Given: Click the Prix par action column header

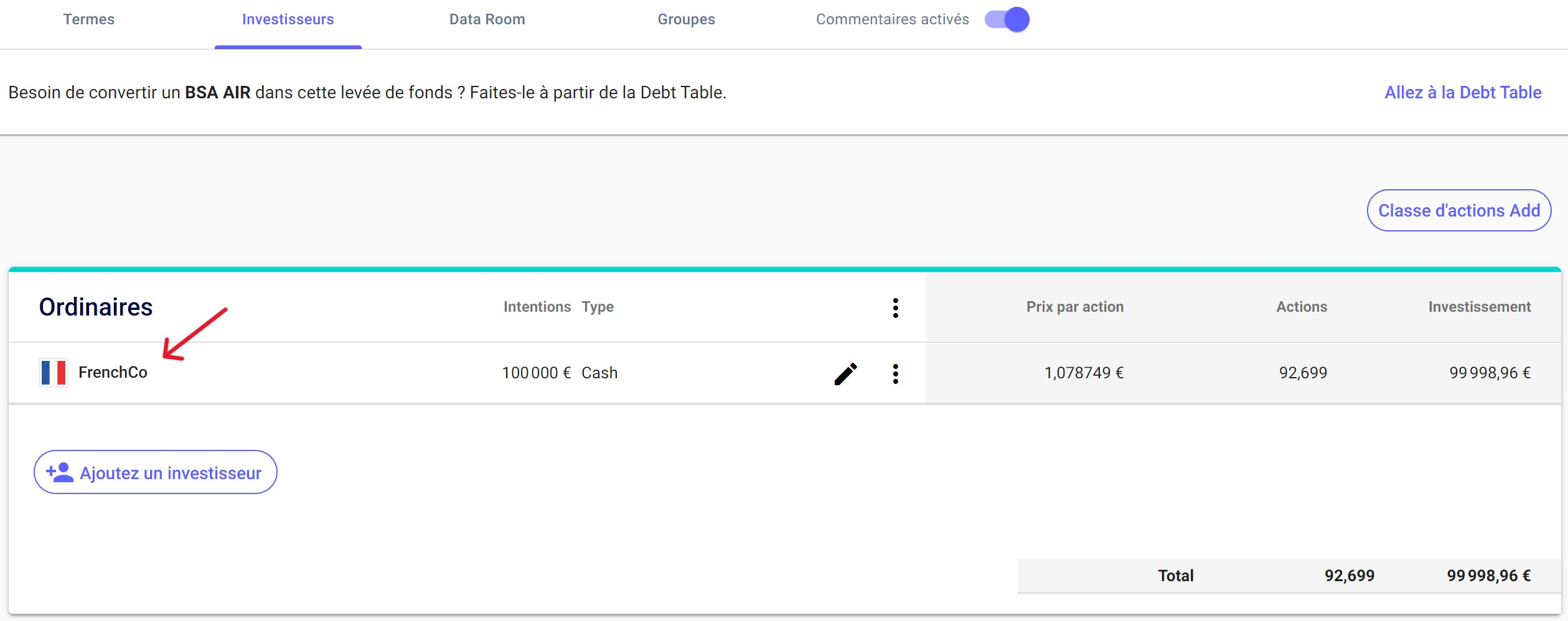Looking at the screenshot, I should [1074, 307].
